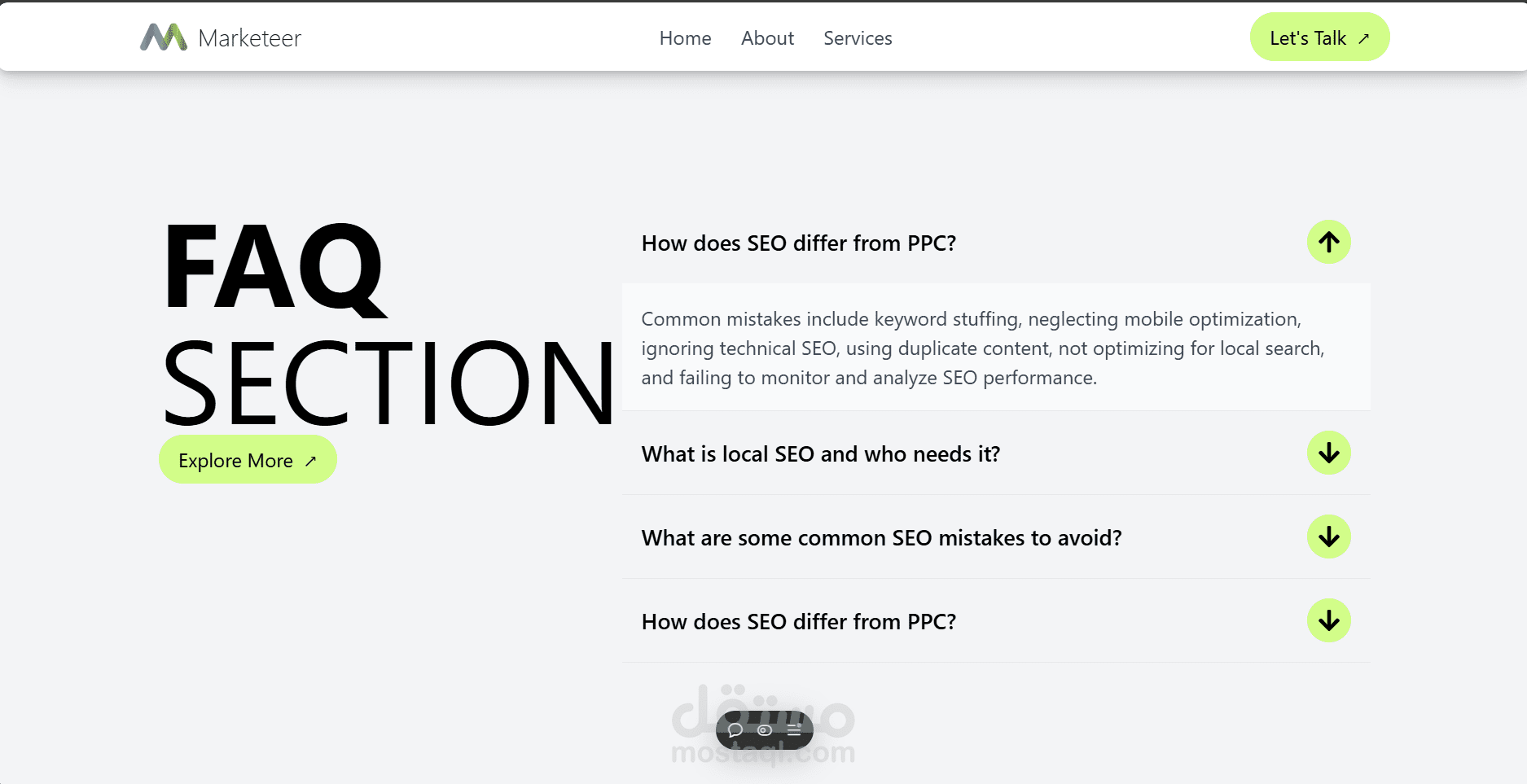Image resolution: width=1527 pixels, height=784 pixels.
Task: Click the down arrow beside the SEO mistakes question
Action: tap(1328, 537)
